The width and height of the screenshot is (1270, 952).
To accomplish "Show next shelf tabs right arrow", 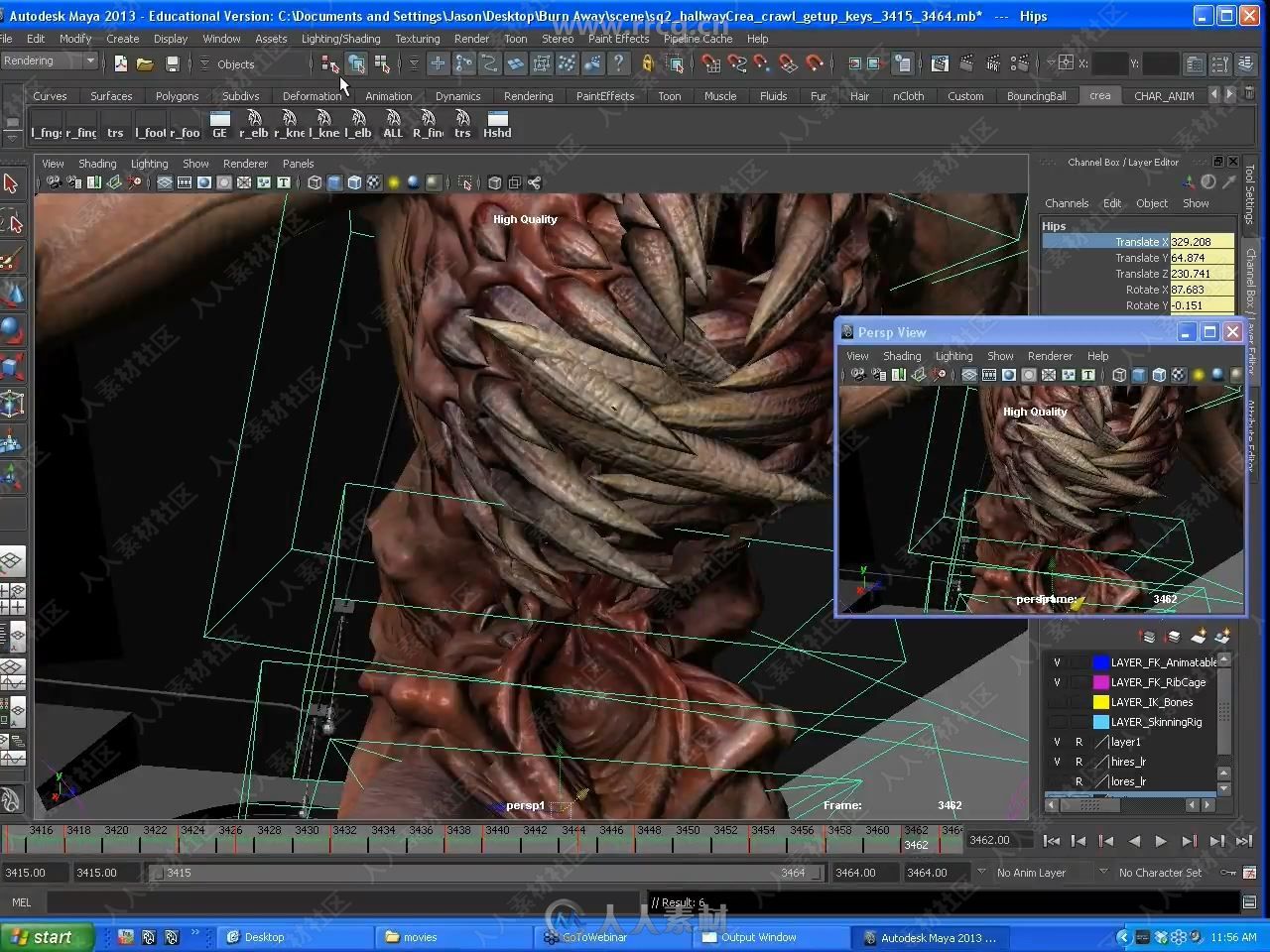I will 1230,95.
